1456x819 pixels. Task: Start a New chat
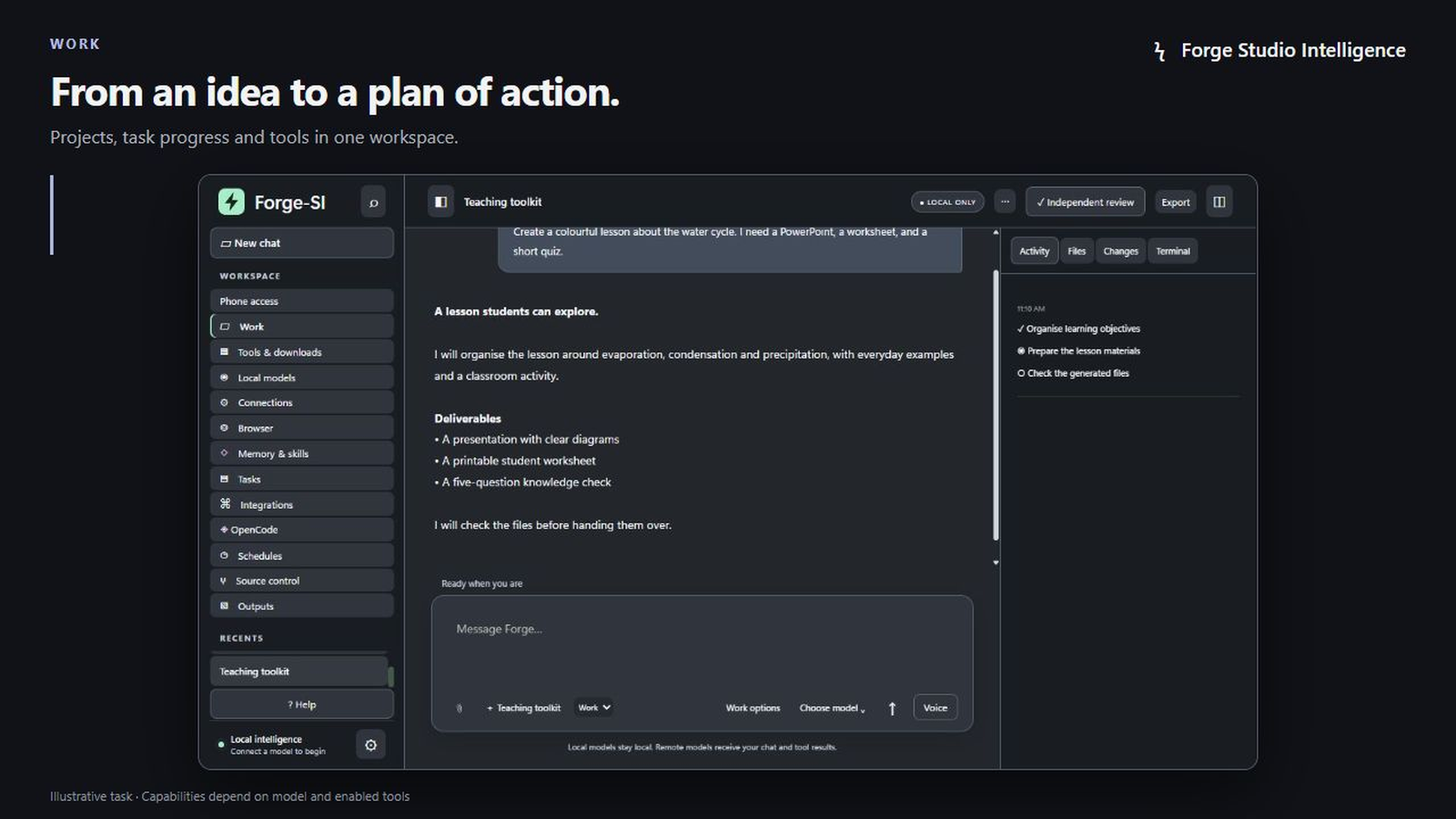pos(302,243)
